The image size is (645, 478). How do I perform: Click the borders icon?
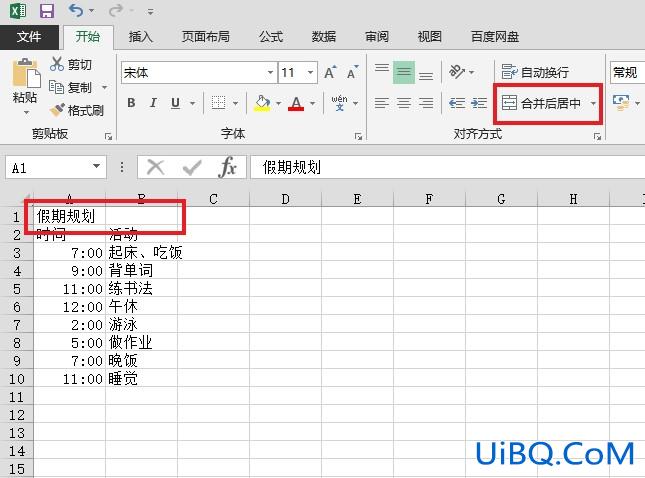218,103
